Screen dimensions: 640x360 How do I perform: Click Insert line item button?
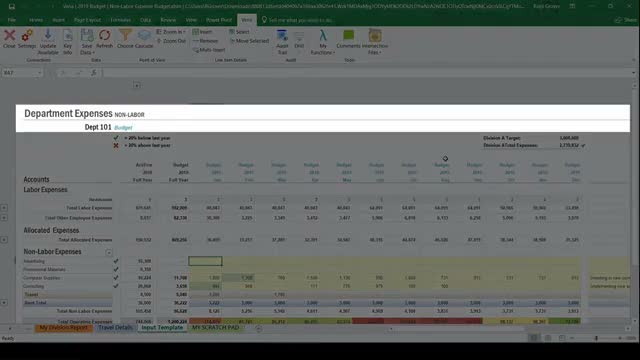point(203,32)
